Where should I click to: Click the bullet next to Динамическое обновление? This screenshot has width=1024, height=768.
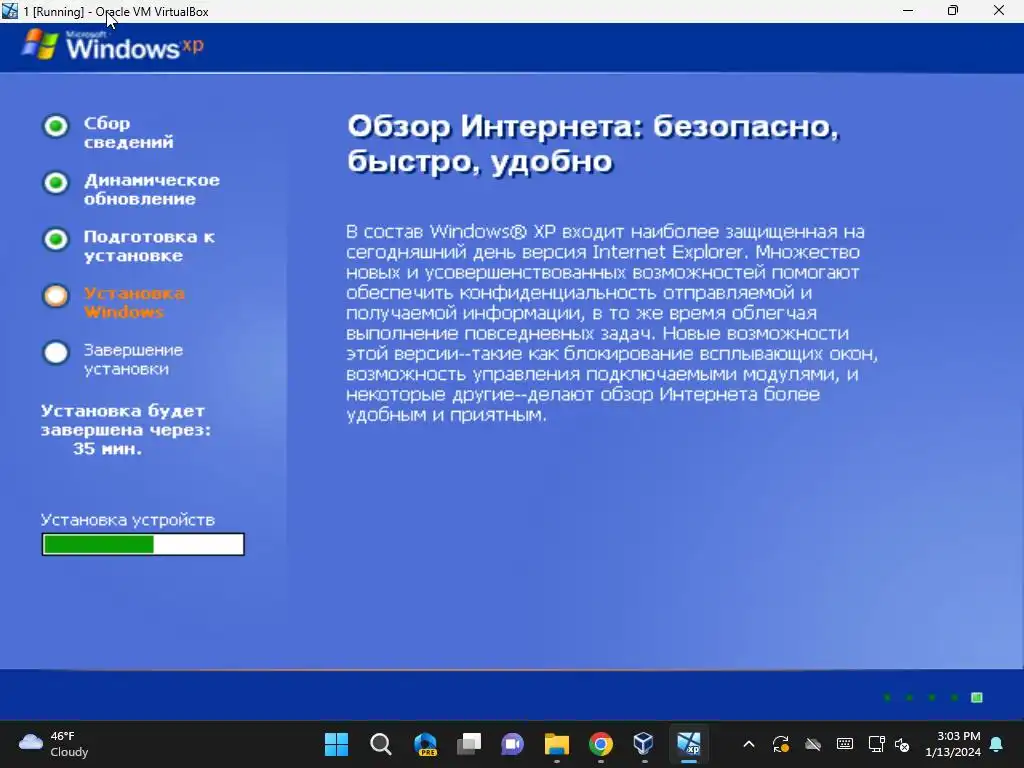pos(56,182)
